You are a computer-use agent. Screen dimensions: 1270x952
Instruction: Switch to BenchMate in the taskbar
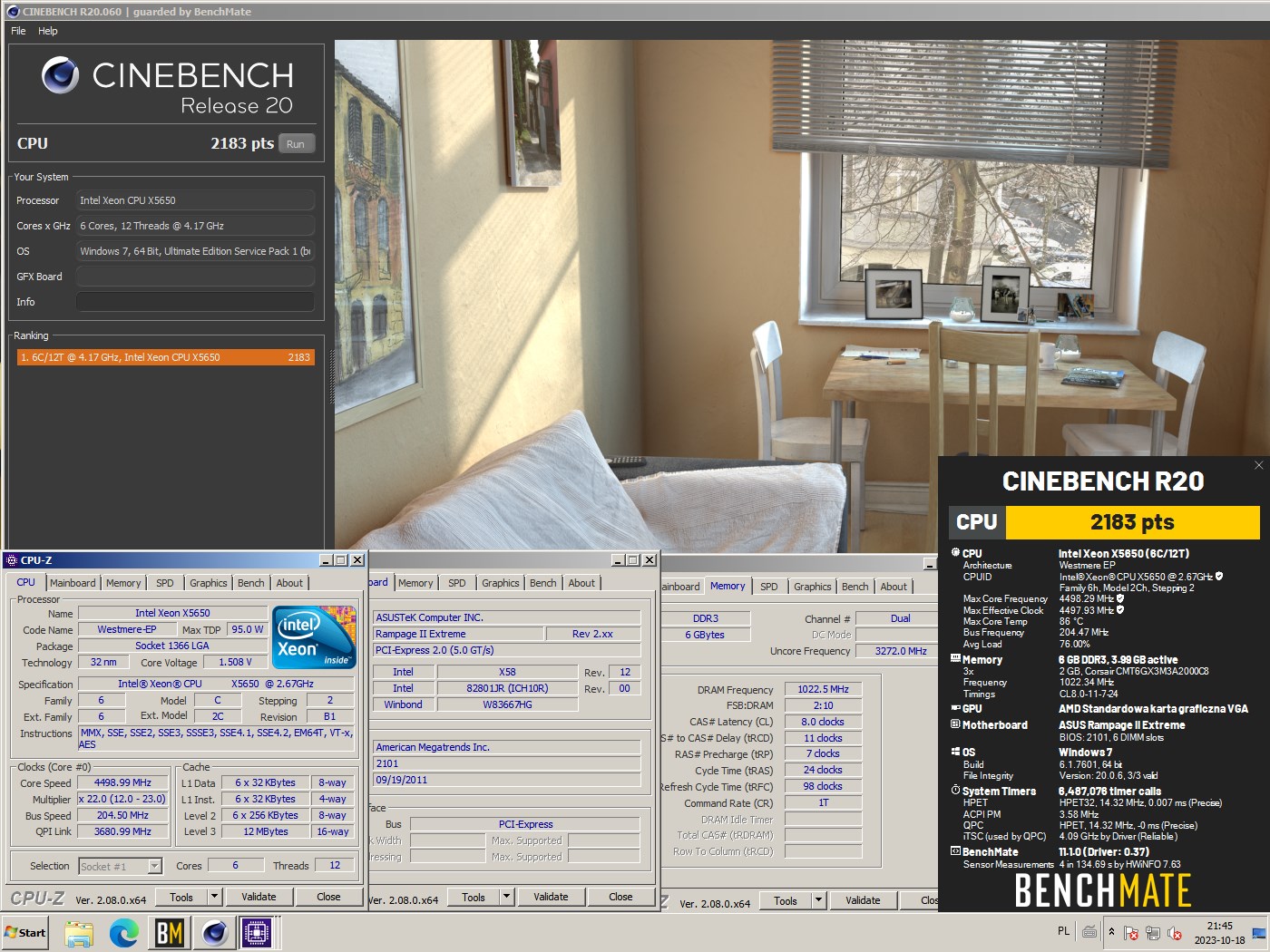(170, 932)
